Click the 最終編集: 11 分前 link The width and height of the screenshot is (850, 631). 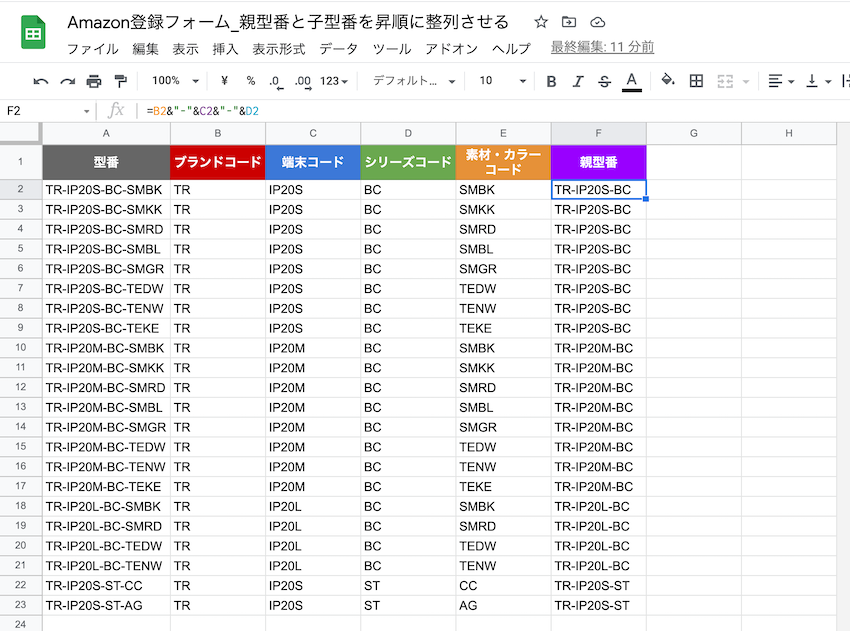602,47
